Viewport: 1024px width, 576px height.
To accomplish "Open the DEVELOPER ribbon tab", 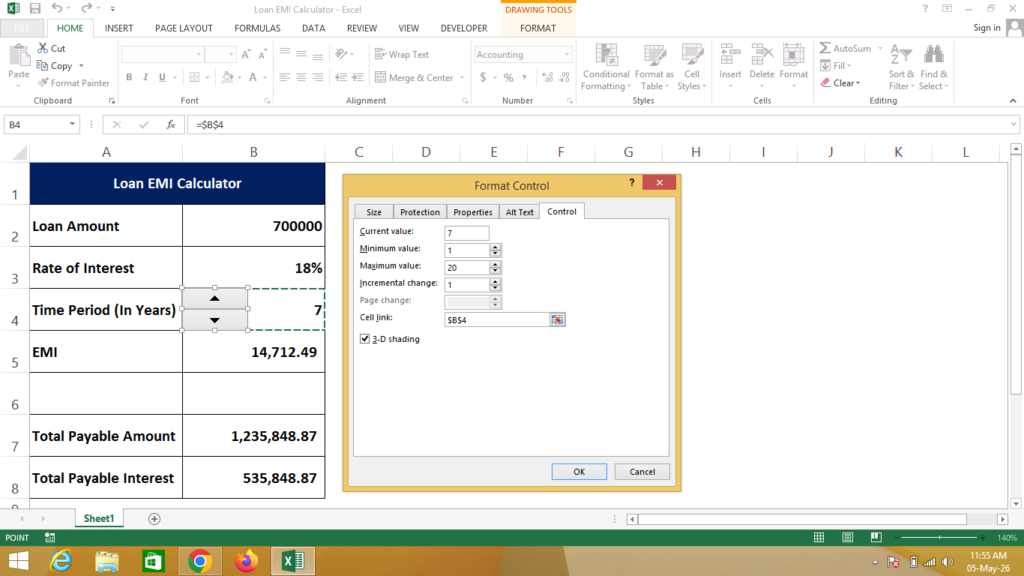I will [x=464, y=28].
